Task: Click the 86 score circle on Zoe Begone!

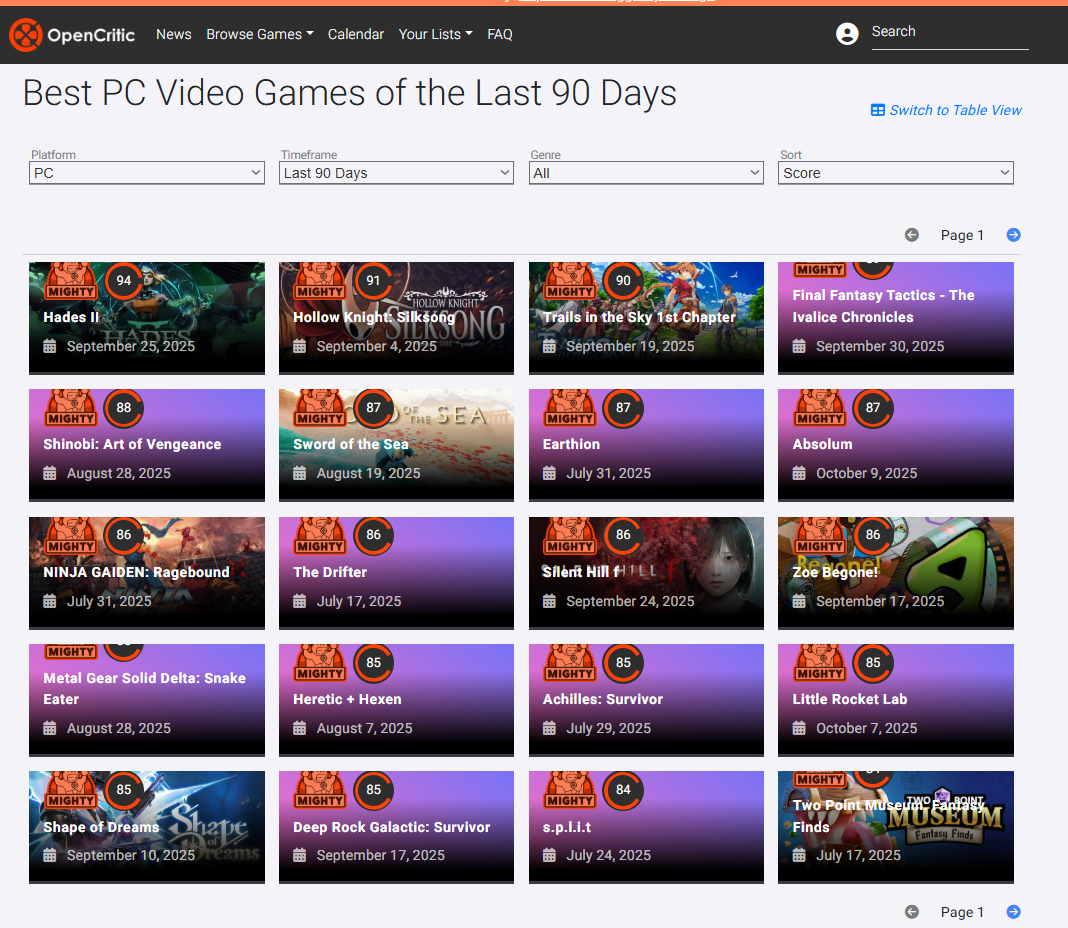Action: 873,535
